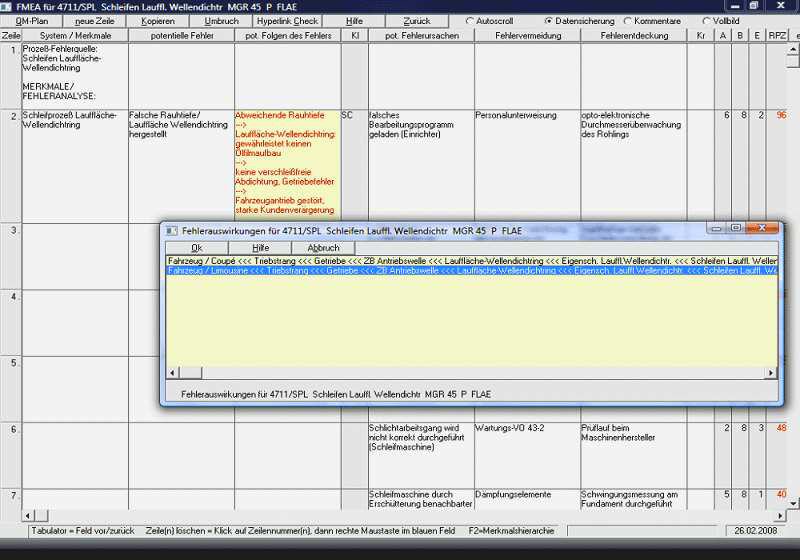Click dialog list scroll right arrow
800x560 pixels.
click(x=770, y=373)
